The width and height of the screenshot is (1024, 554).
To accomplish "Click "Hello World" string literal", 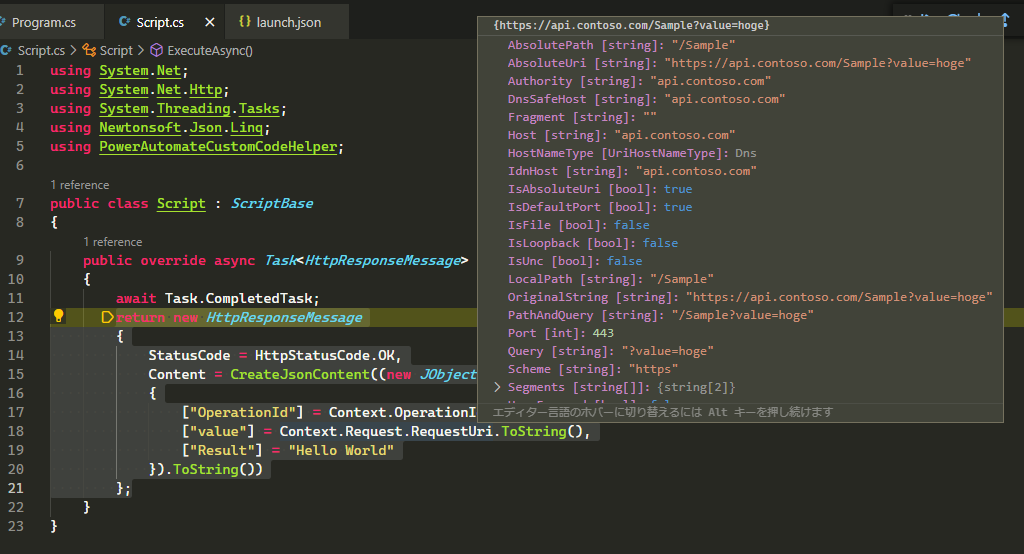I will tap(341, 450).
